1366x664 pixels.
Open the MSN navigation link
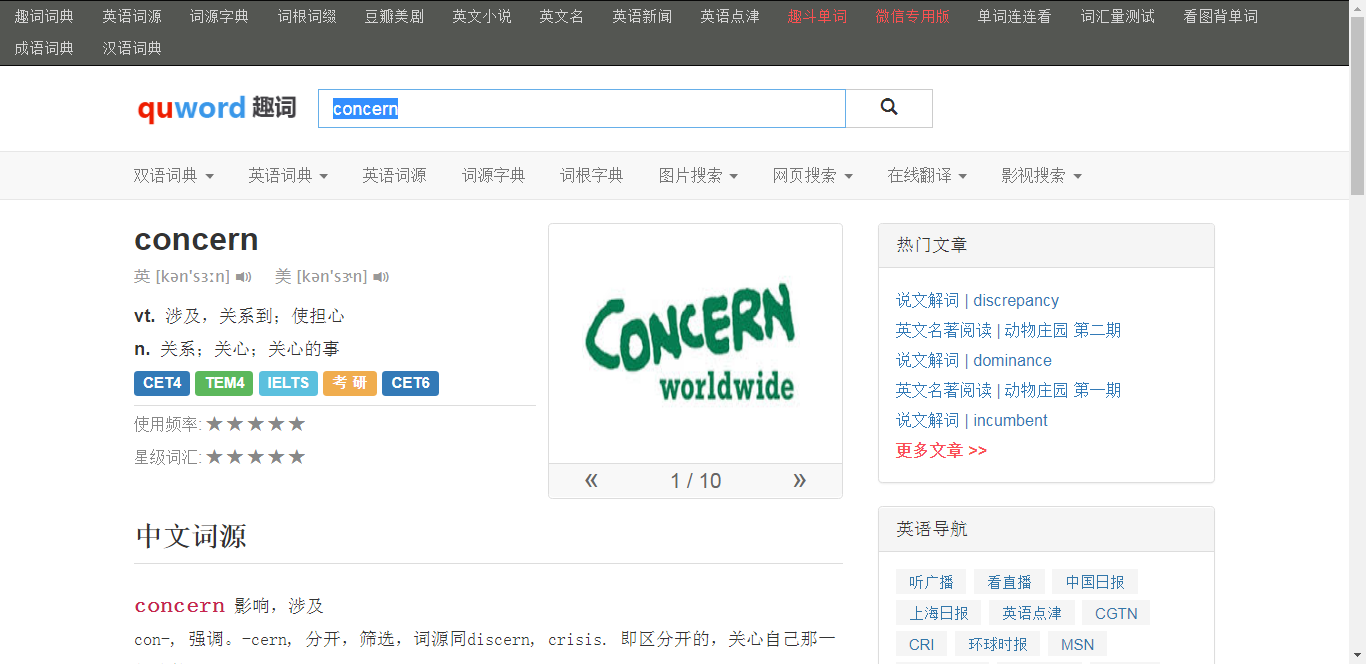pos(1078,644)
